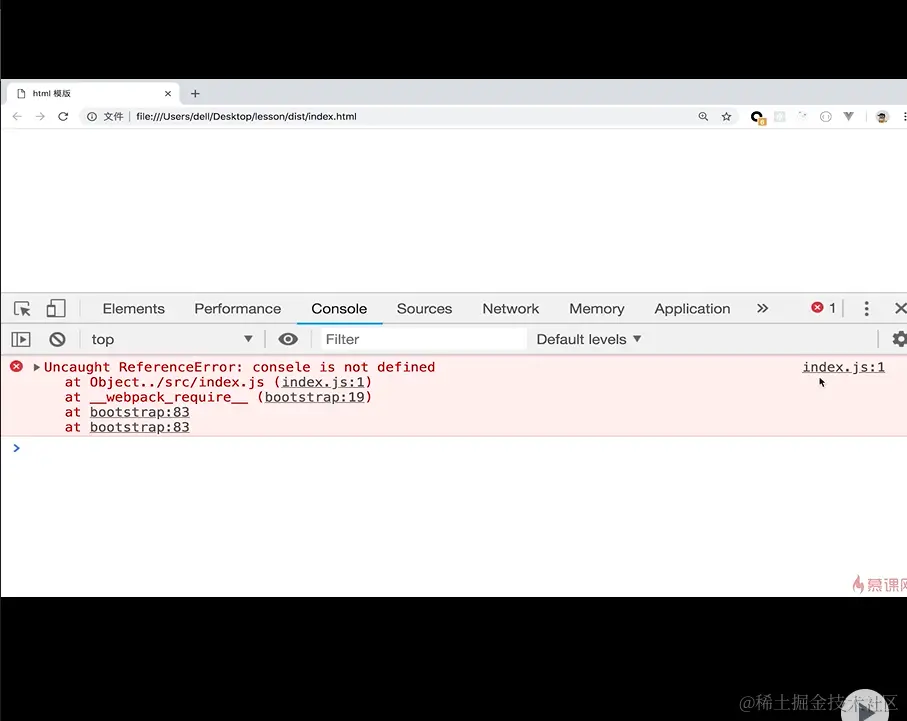Click the console Filter field
This screenshot has height=721, width=907.
point(423,339)
